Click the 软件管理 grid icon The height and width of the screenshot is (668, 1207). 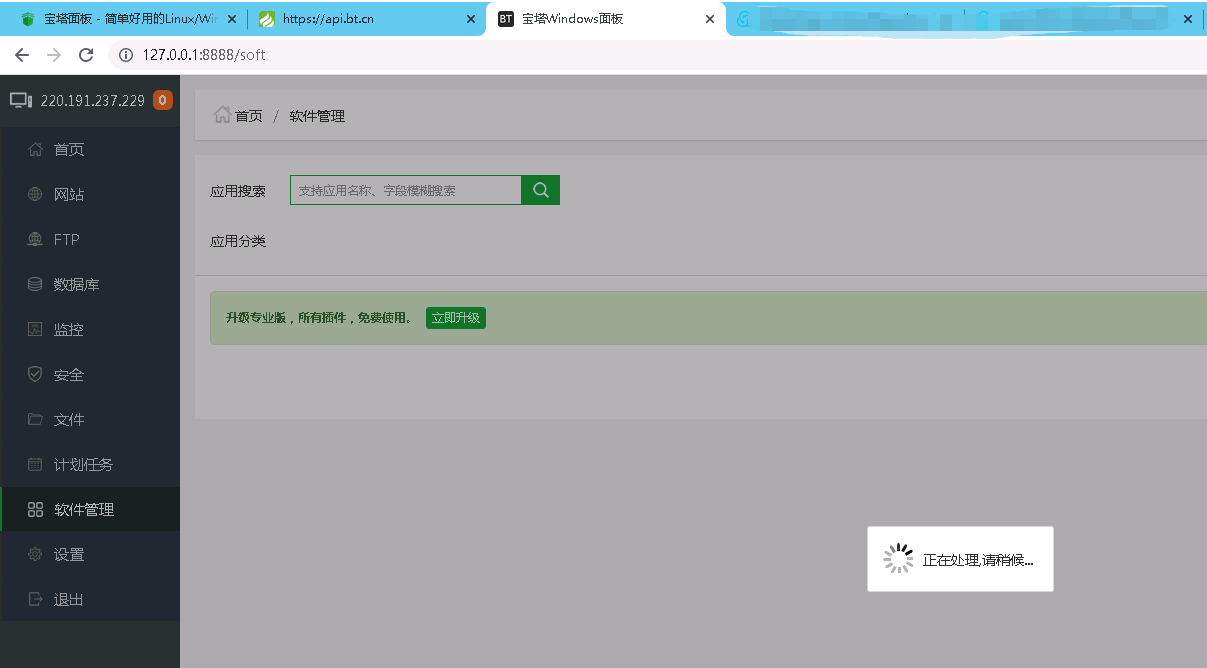[x=35, y=510]
